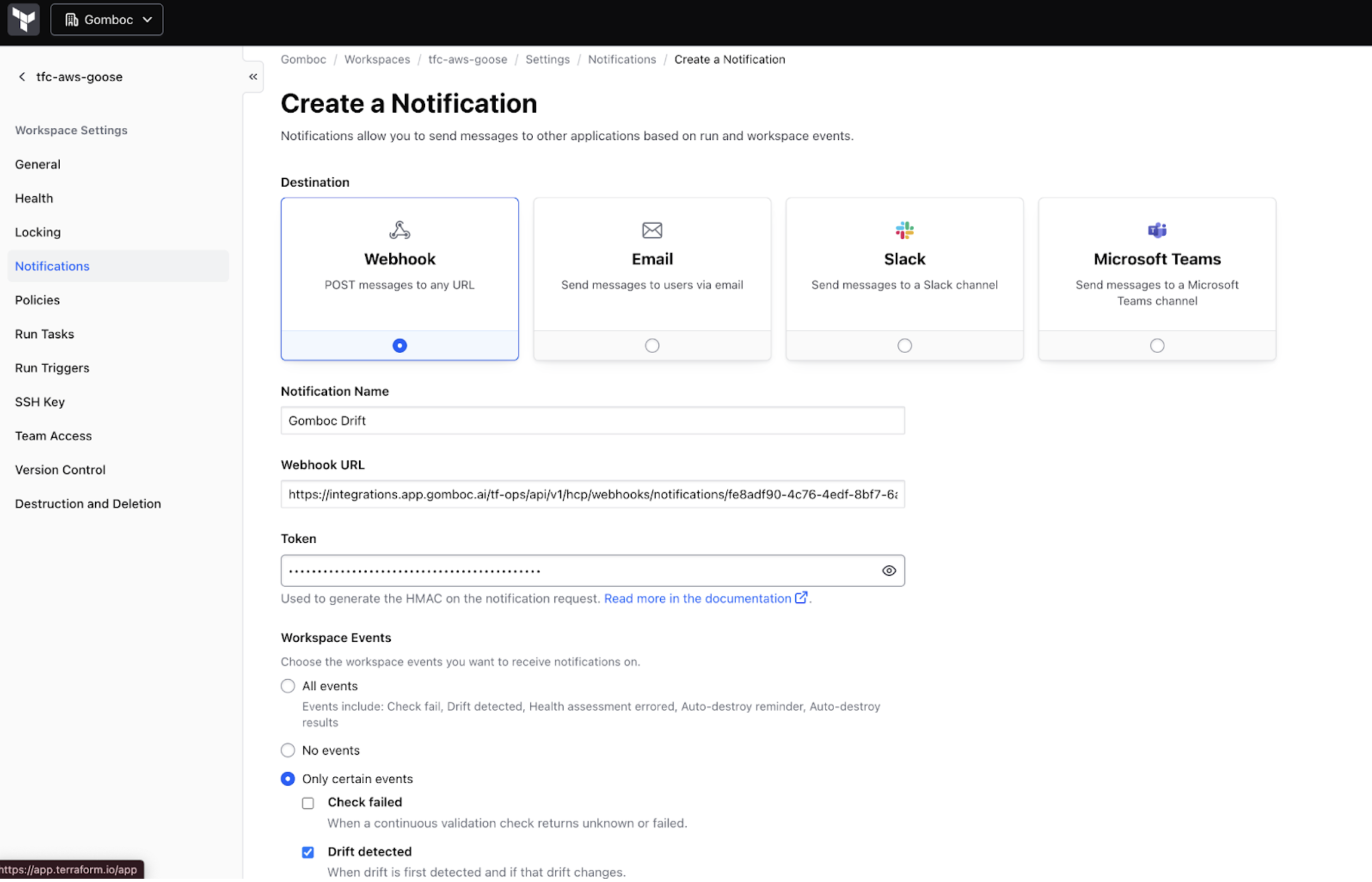Open Run Tasks settings in sidebar
Screen dimensions: 1372x882
(44, 334)
